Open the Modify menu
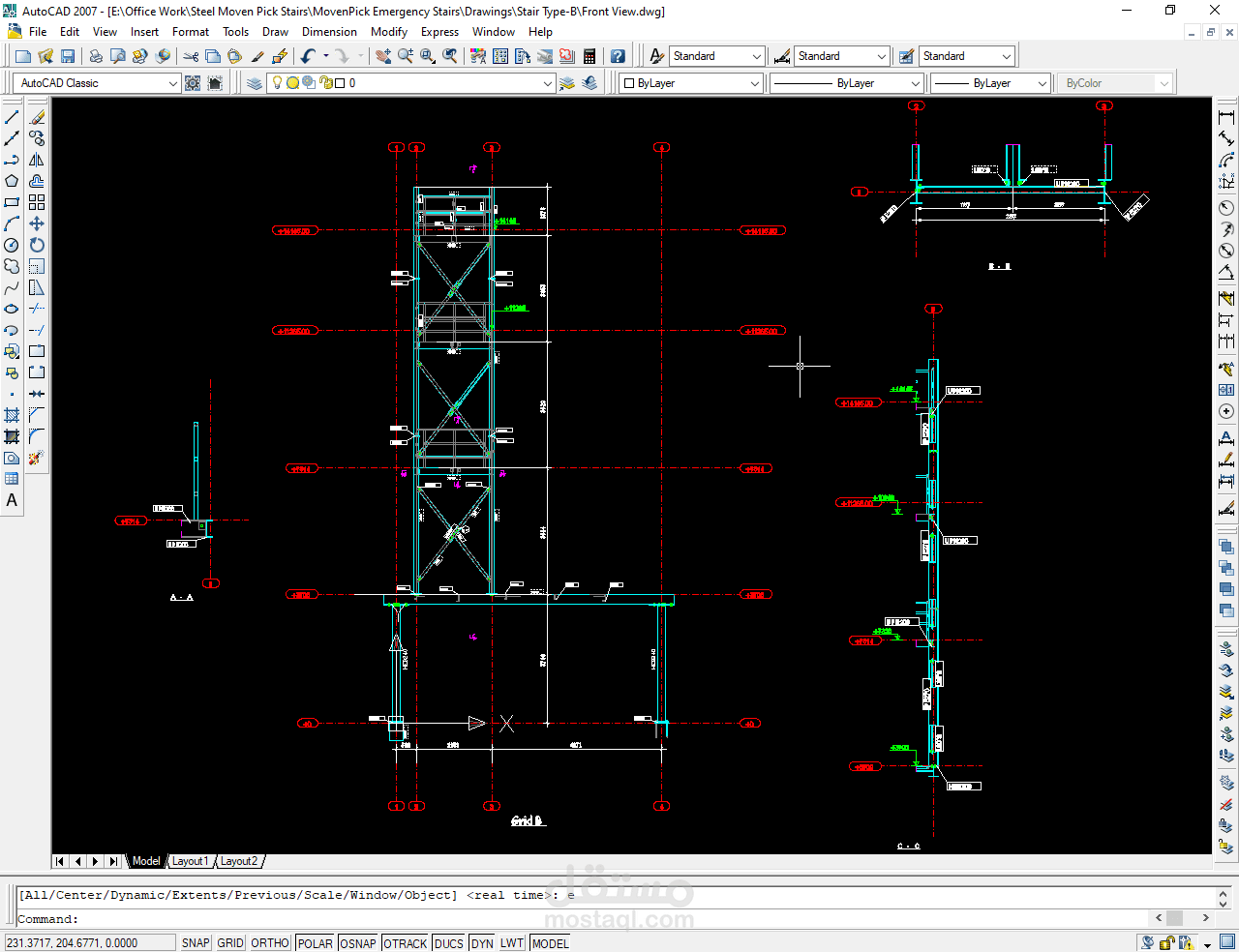Viewport: 1239px width, 952px height. point(389,32)
